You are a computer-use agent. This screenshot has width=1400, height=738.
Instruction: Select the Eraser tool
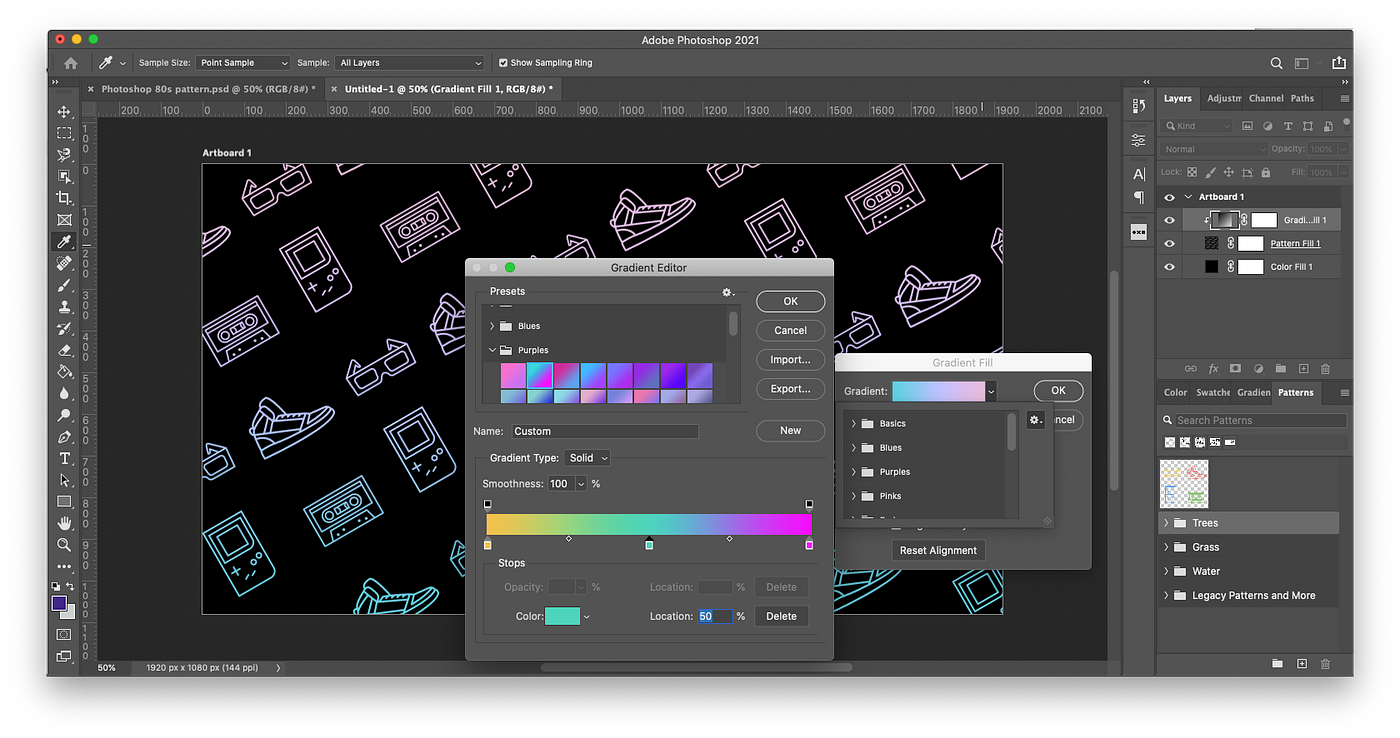64,350
